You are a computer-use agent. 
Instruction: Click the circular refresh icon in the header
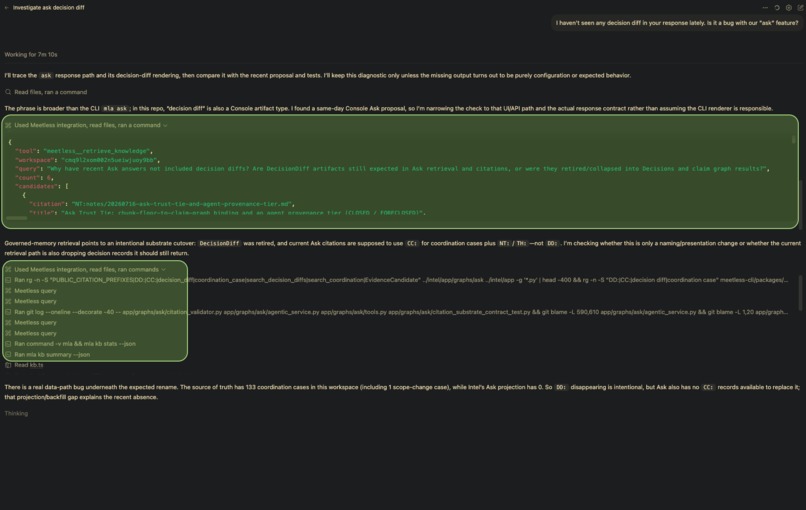click(x=777, y=8)
